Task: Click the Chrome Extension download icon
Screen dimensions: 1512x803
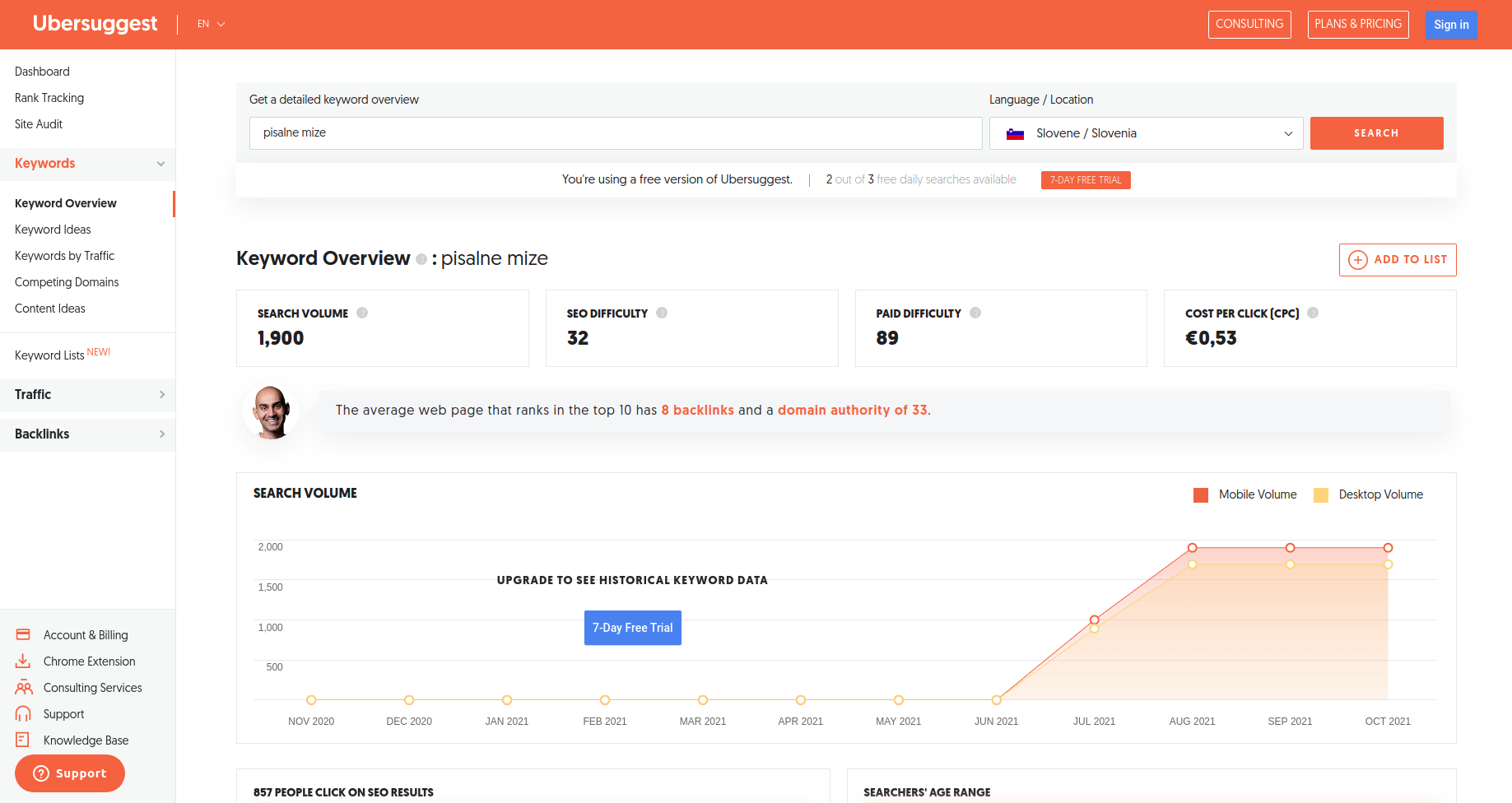Action: point(23,661)
